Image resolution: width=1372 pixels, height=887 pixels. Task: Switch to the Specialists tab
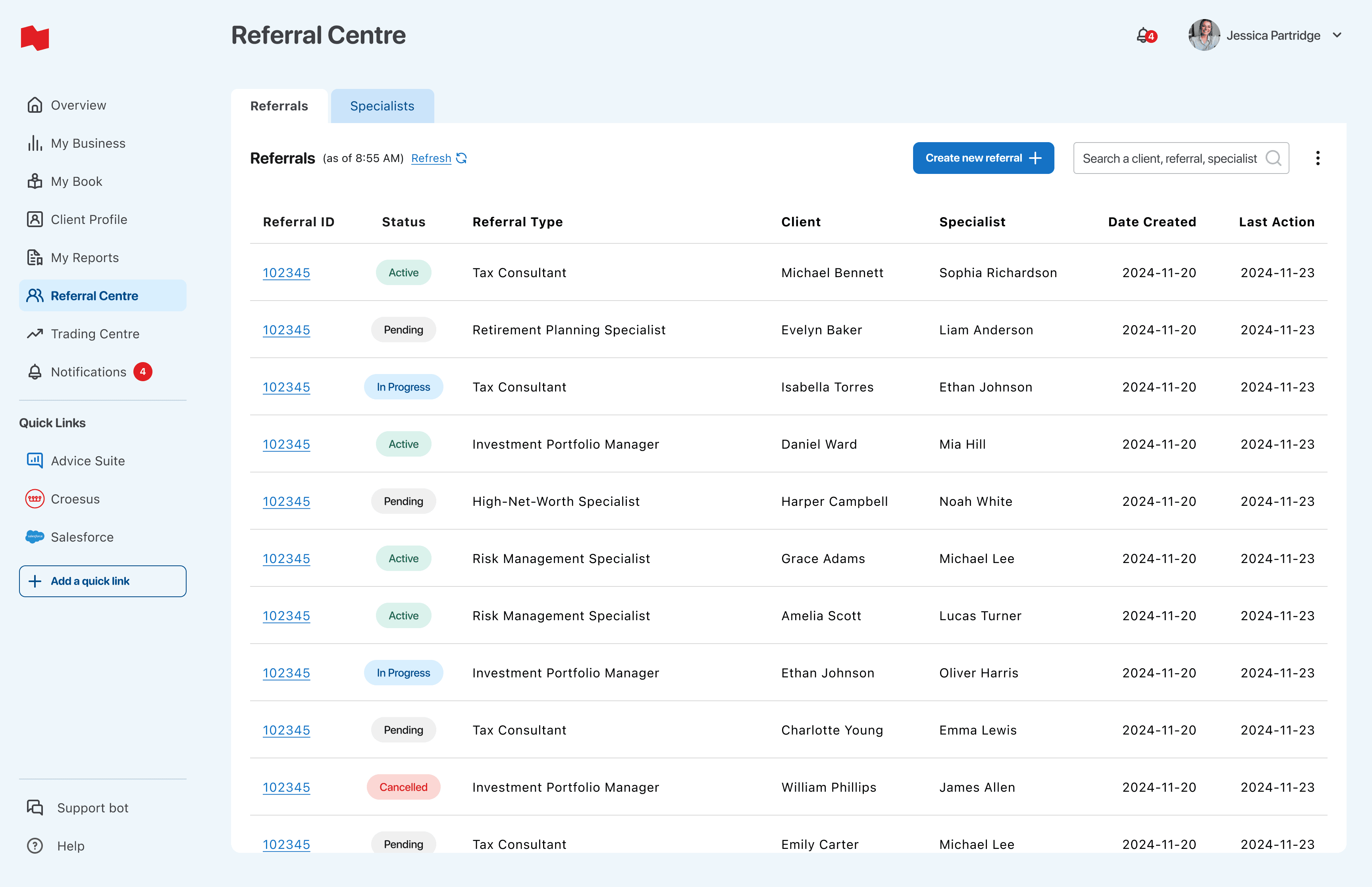[x=382, y=106]
